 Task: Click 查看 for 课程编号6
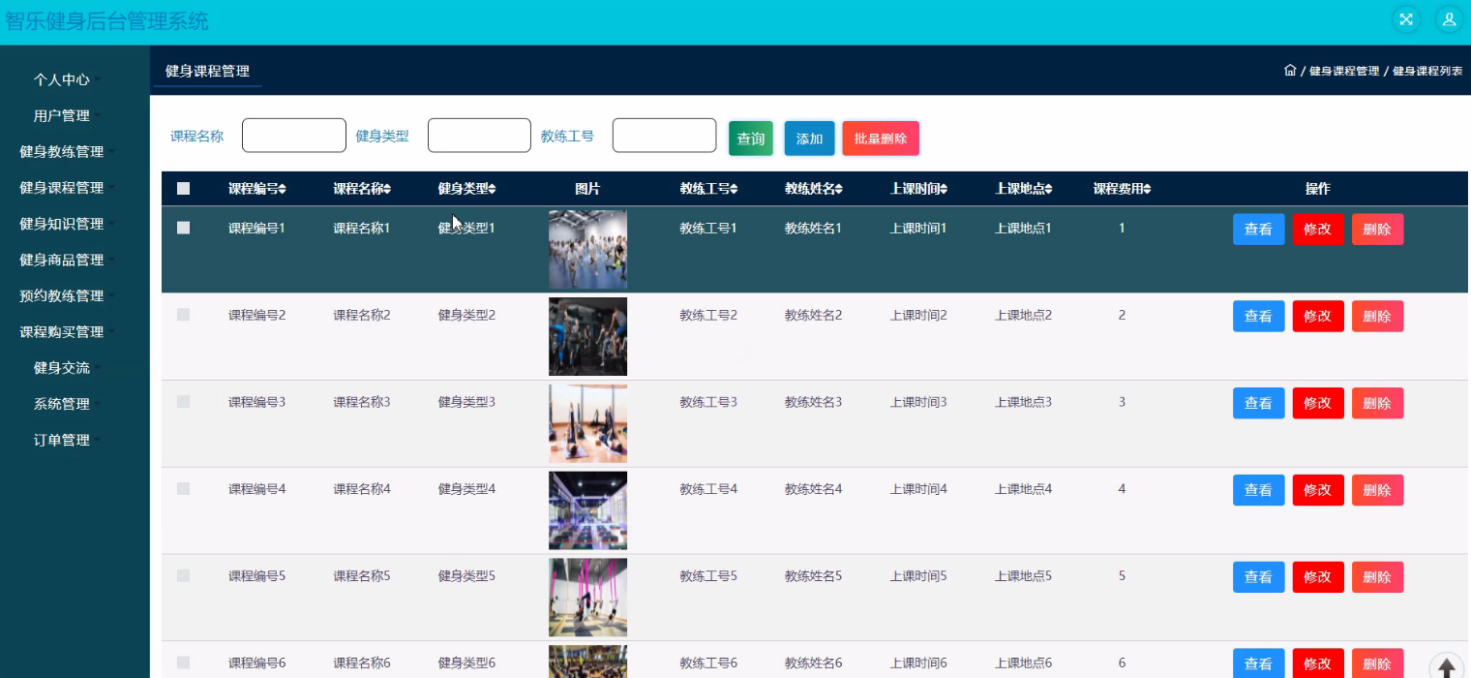point(1258,663)
